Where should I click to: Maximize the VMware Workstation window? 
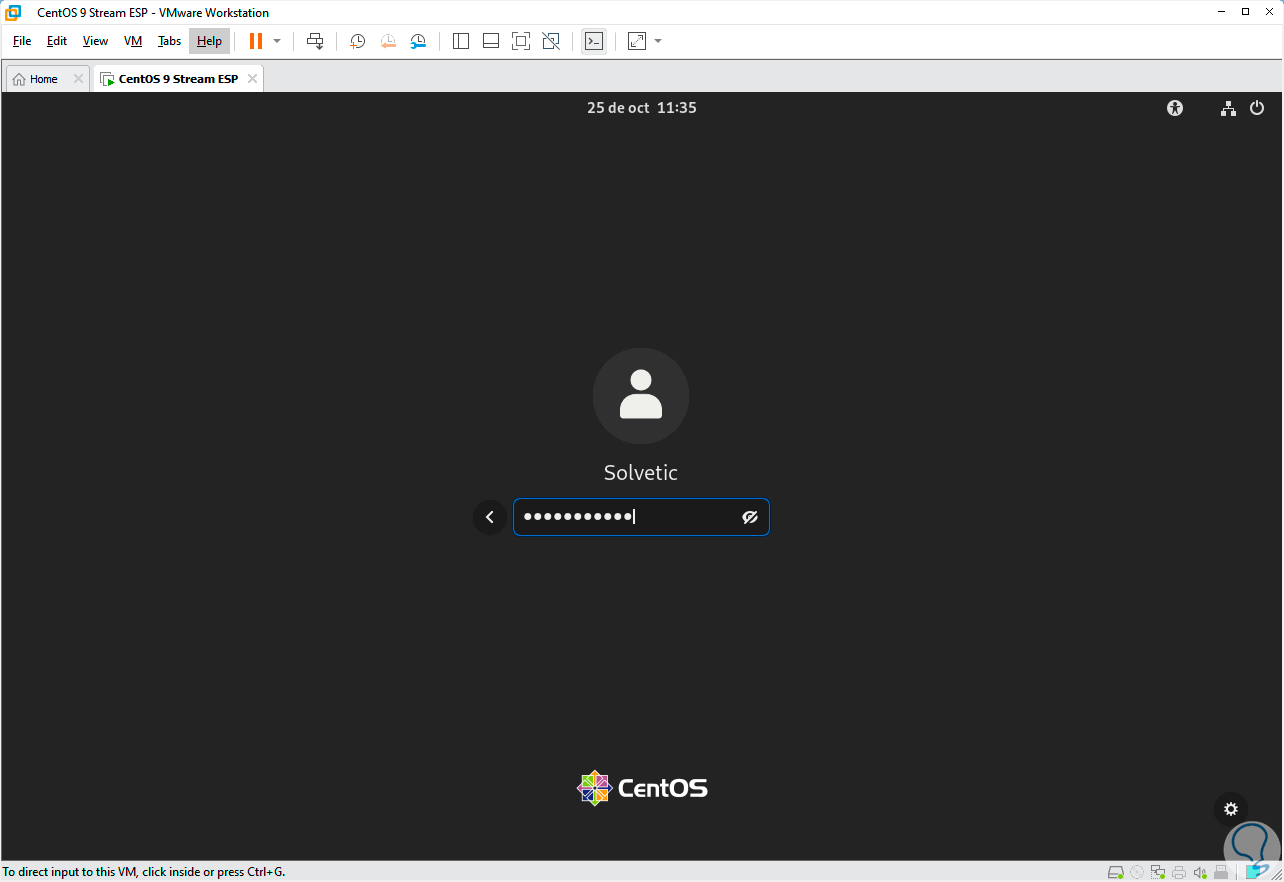1245,12
